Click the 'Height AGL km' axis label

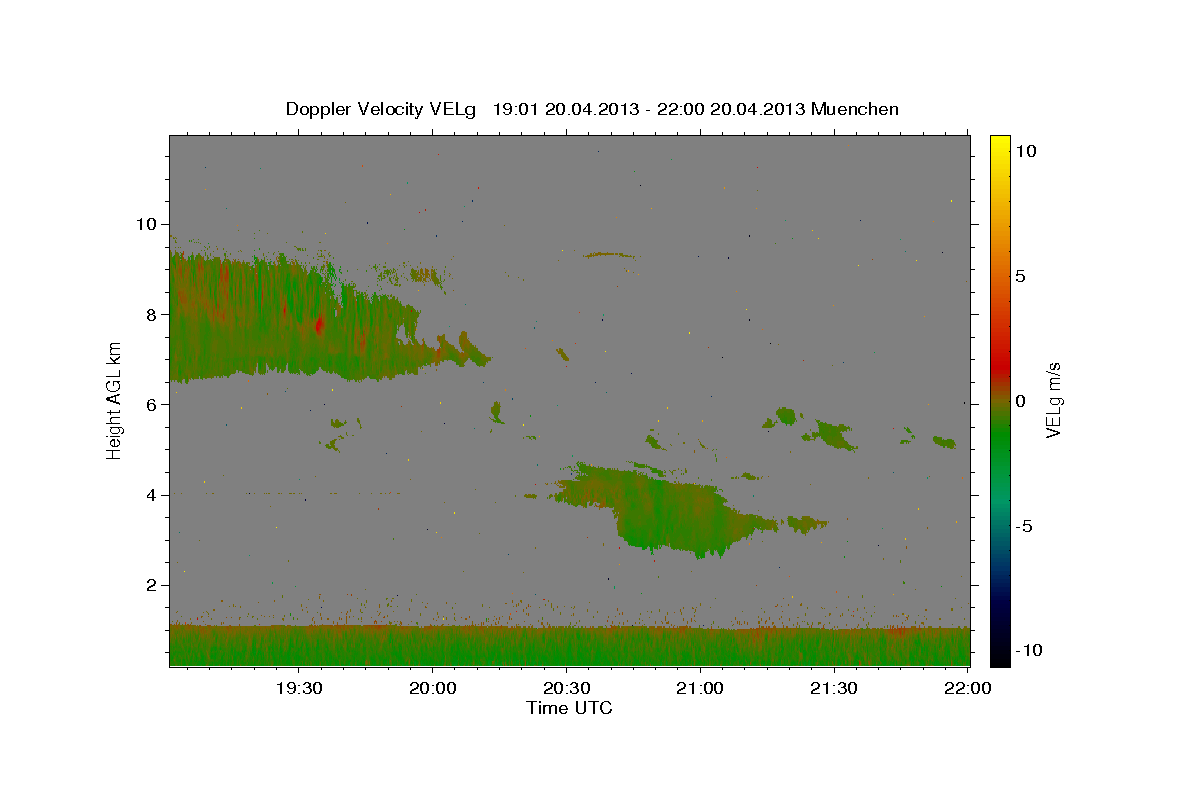[115, 400]
